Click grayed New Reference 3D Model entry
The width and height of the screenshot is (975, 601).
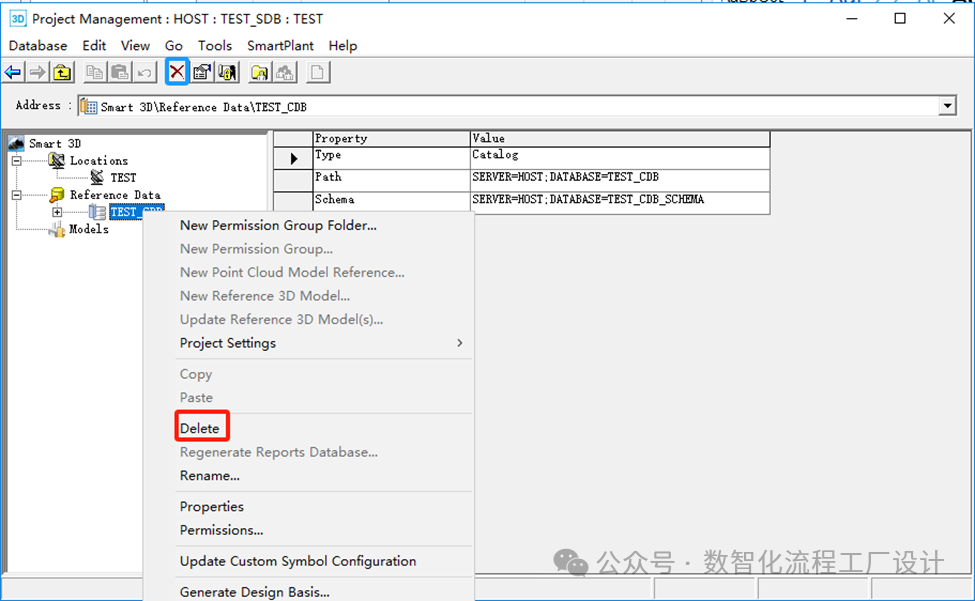click(x=265, y=296)
